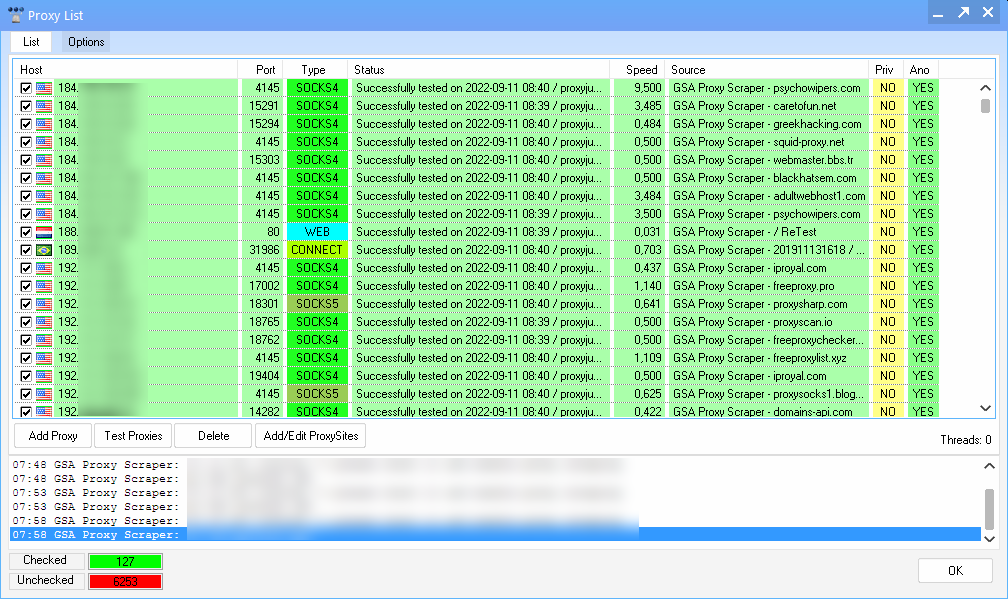This screenshot has width=1008, height=599.
Task: Click US flag icon on port 17002 row
Action: coord(44,286)
